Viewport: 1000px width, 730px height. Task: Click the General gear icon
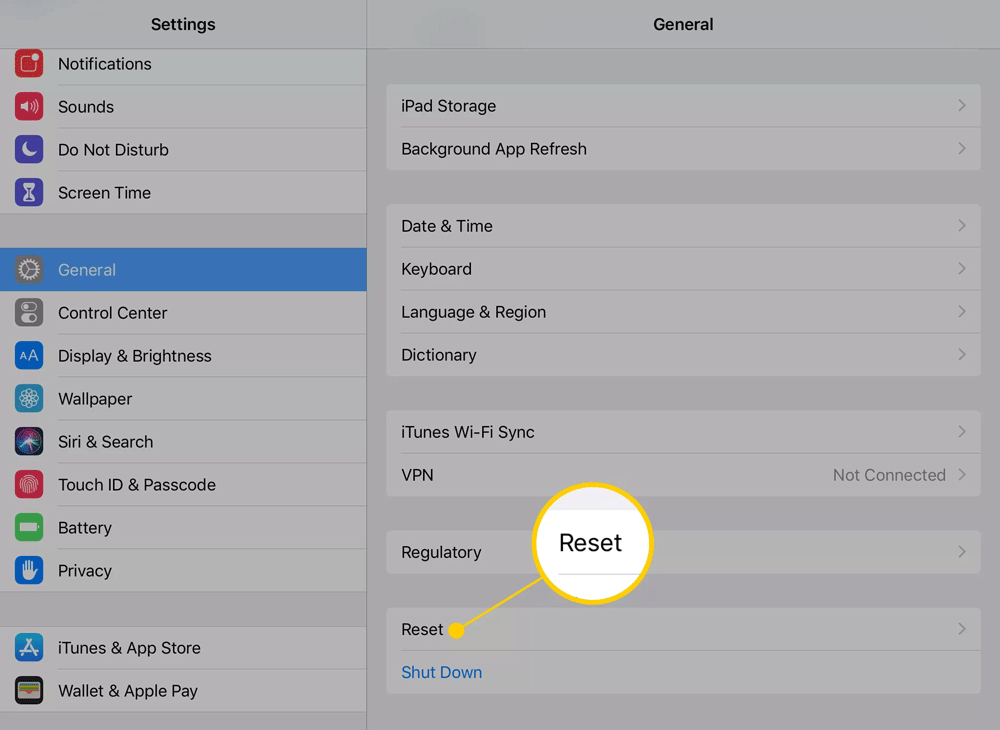pos(29,269)
